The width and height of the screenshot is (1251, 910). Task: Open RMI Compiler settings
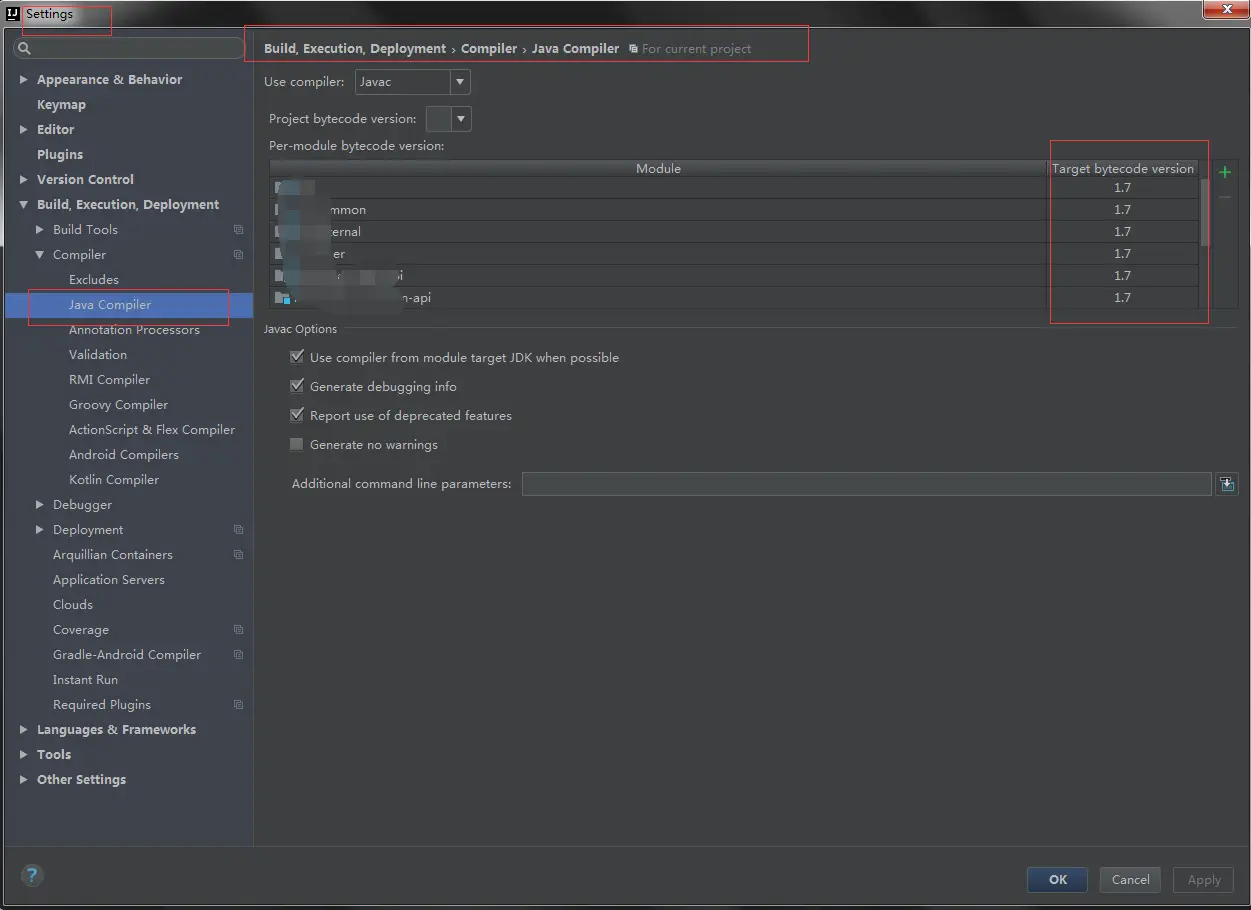click(x=109, y=379)
